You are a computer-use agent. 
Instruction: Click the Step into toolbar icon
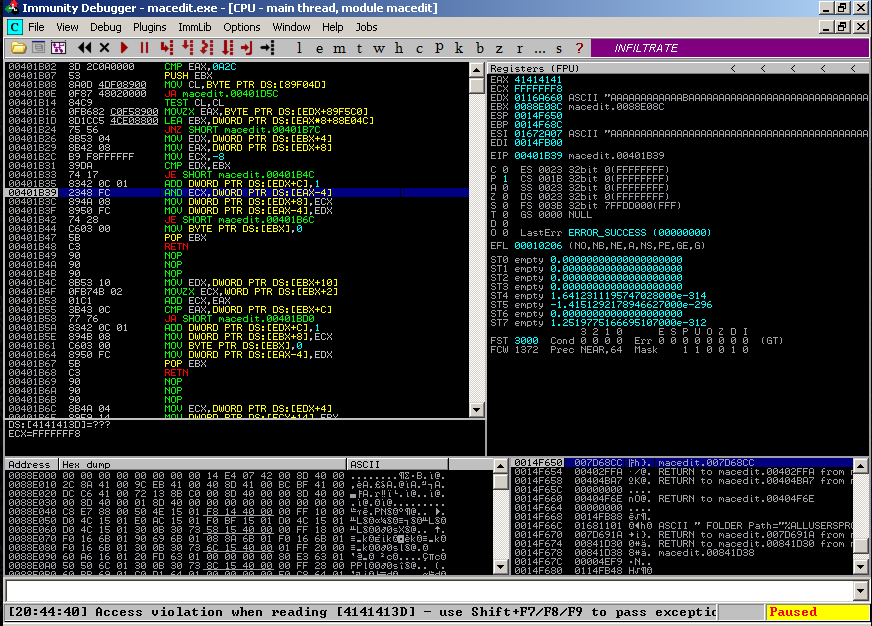click(166, 48)
